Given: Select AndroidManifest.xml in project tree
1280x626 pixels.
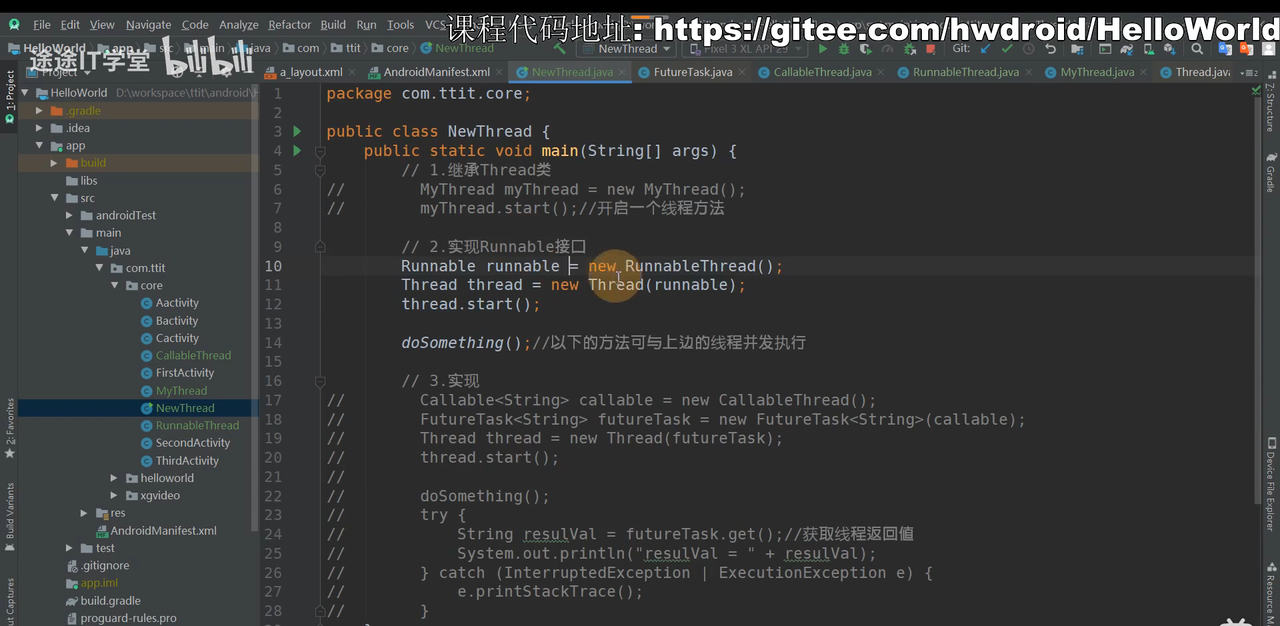Looking at the screenshot, I should [163, 531].
